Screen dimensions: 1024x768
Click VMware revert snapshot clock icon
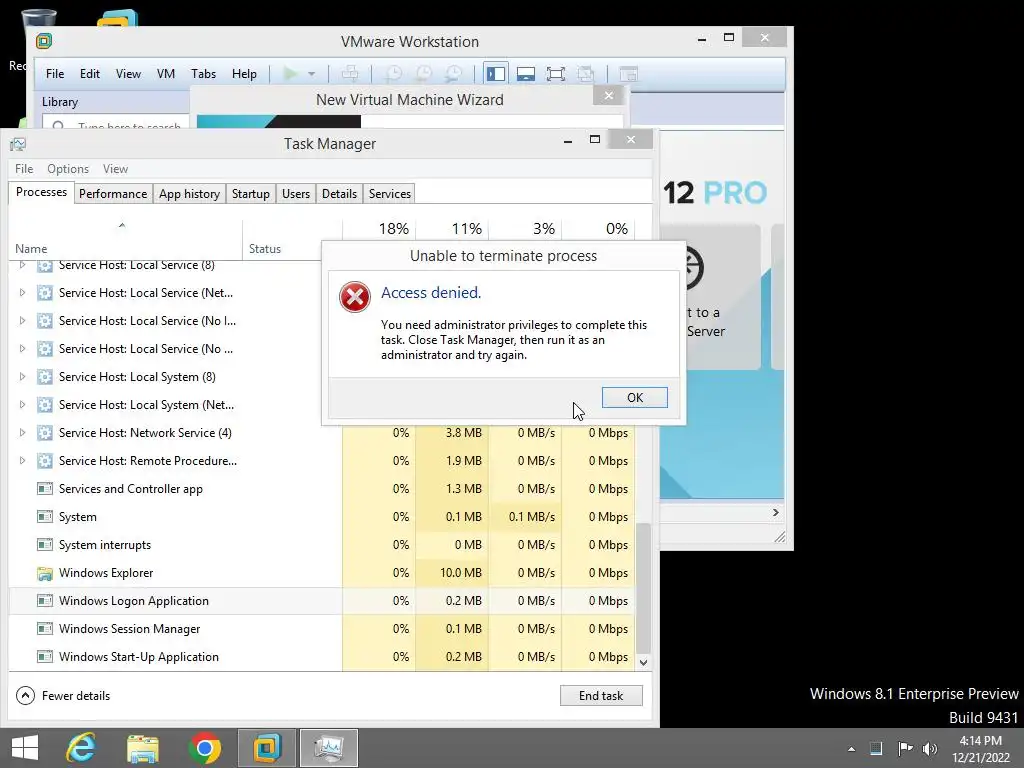[x=424, y=74]
